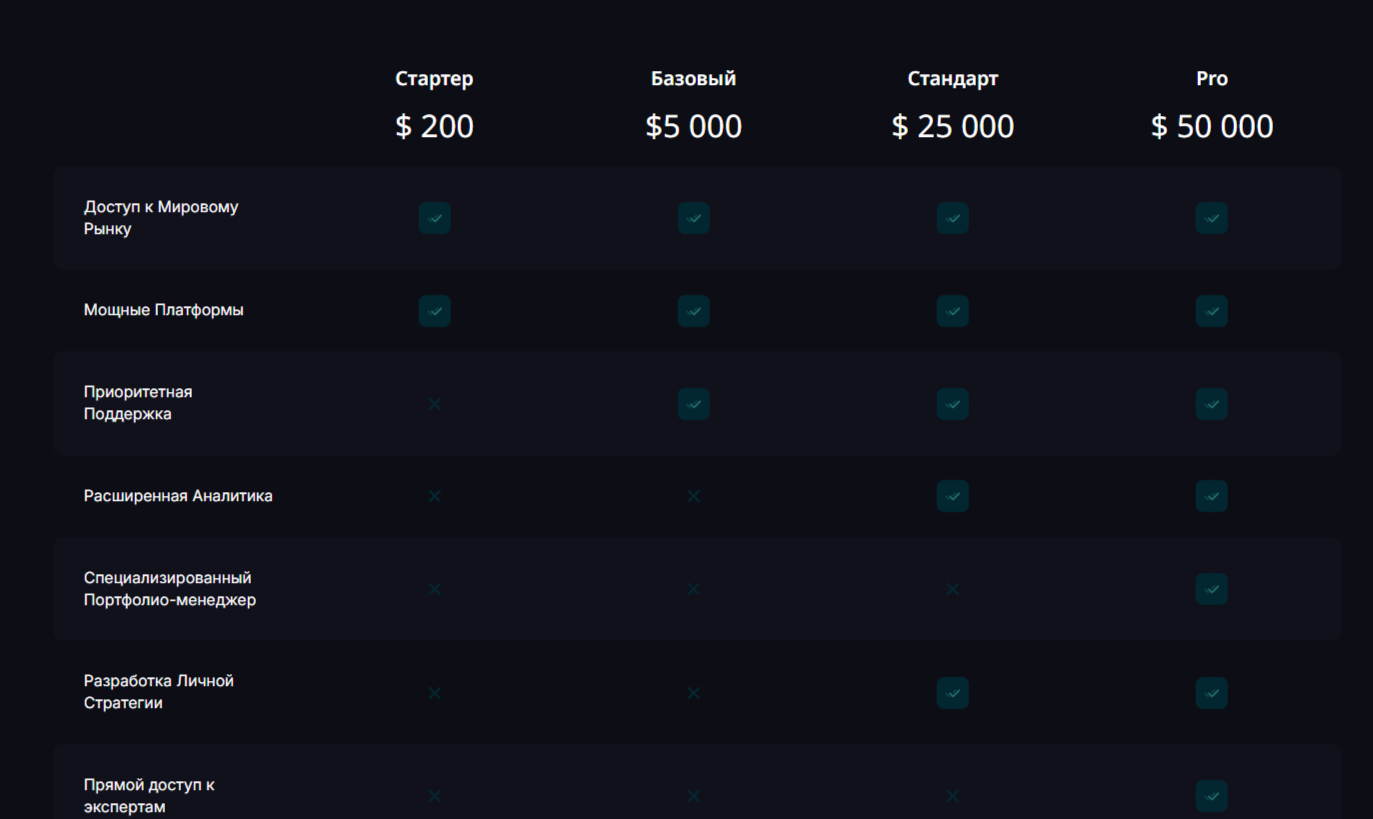This screenshot has width=1373, height=819.
Task: Click Pro checkmark for Специализированный Портфолио-менеджер
Action: click(x=1211, y=589)
